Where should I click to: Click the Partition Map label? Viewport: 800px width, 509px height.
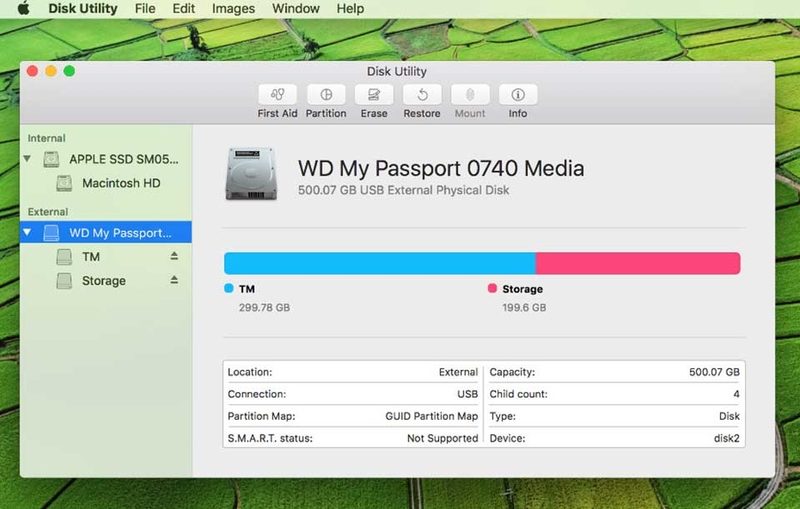(x=261, y=416)
